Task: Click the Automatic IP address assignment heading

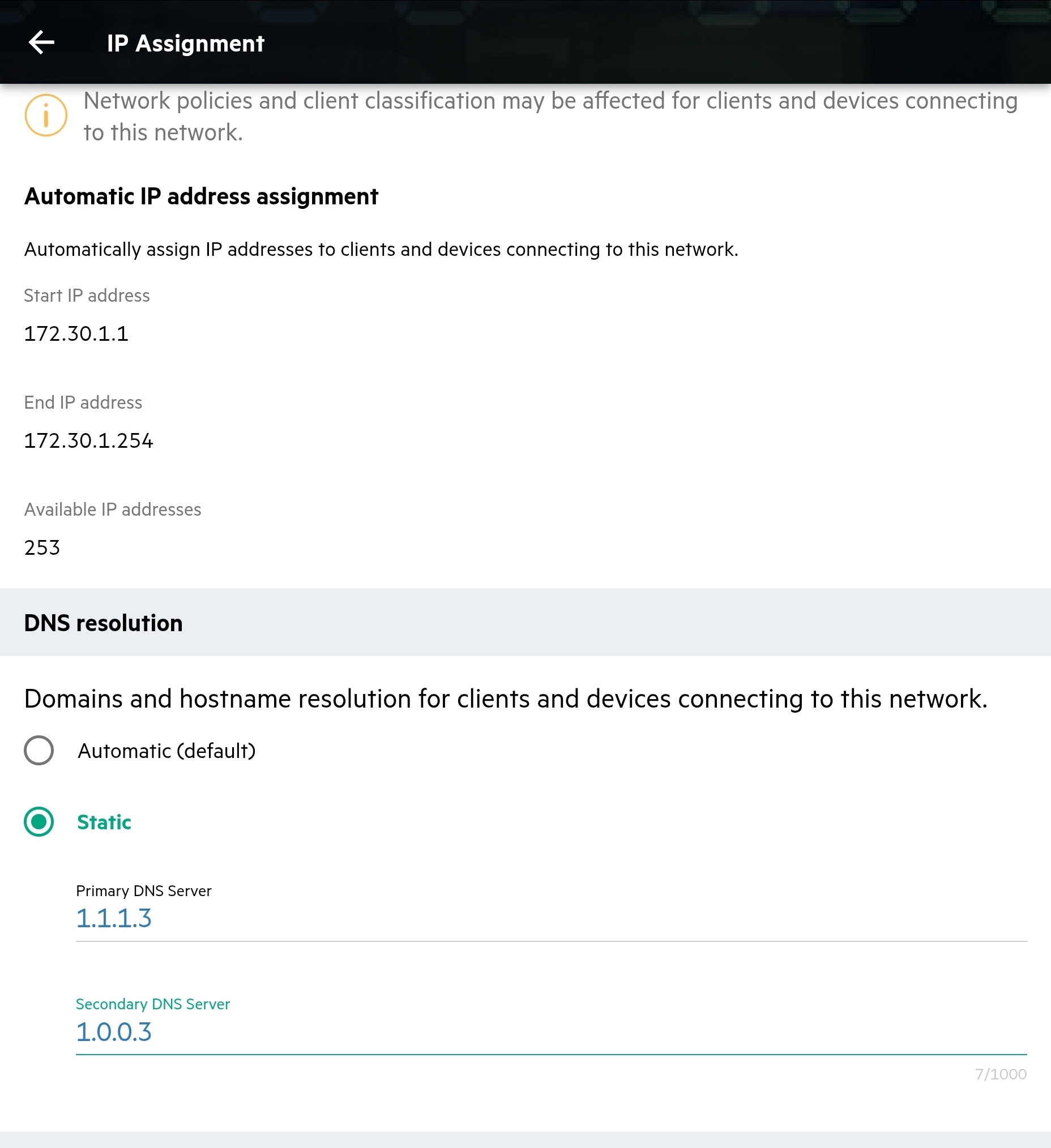Action: (x=201, y=196)
